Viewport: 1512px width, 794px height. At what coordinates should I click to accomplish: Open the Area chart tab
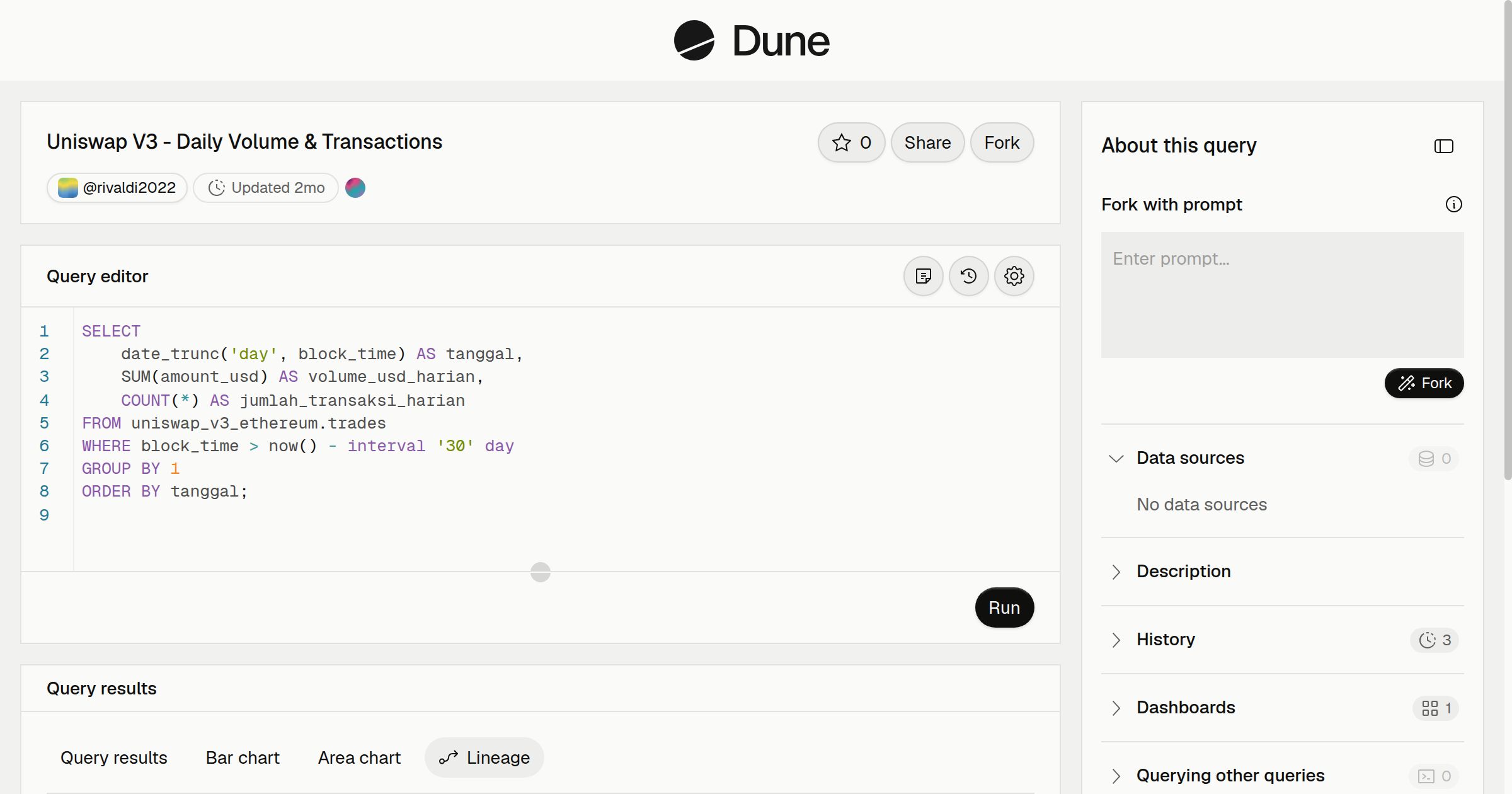pos(359,757)
